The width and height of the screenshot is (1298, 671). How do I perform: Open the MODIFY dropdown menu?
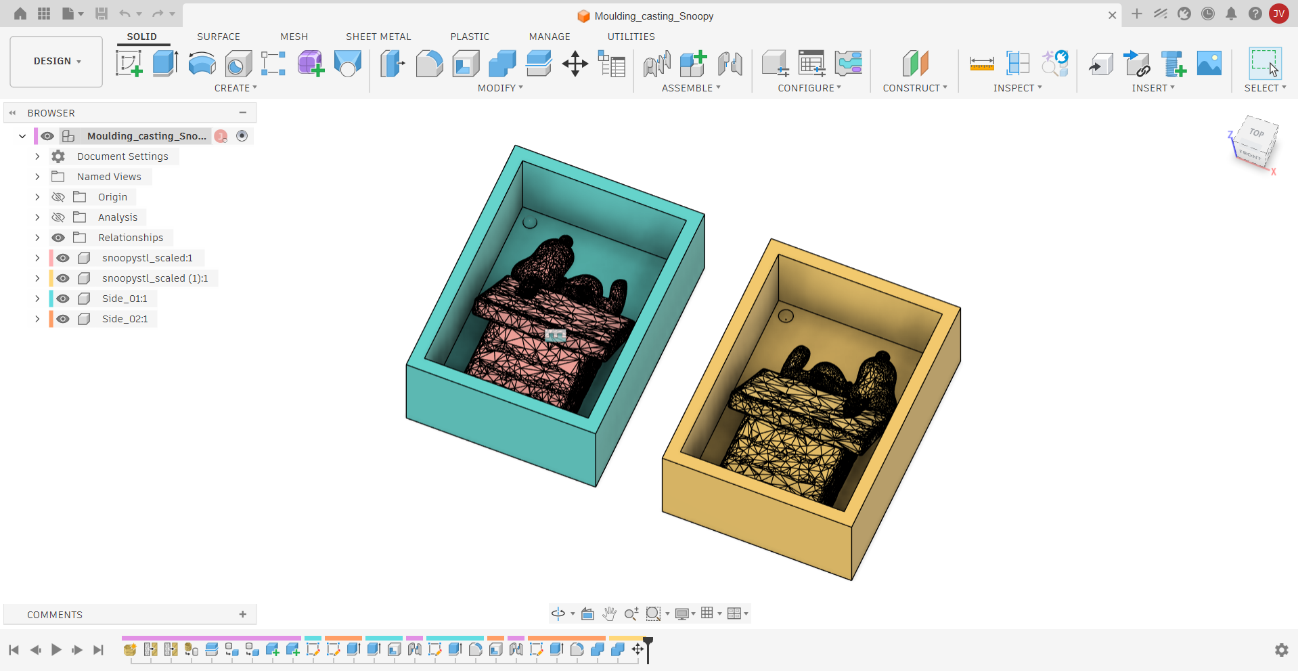[501, 88]
